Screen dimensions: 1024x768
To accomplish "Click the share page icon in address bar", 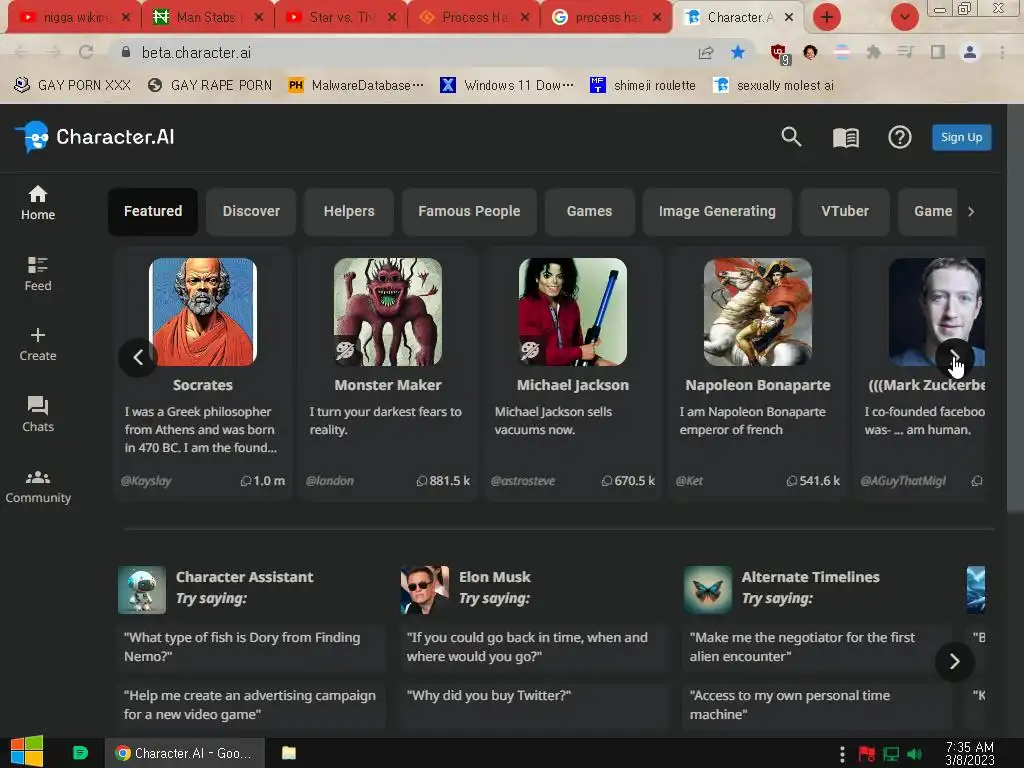I will [705, 52].
